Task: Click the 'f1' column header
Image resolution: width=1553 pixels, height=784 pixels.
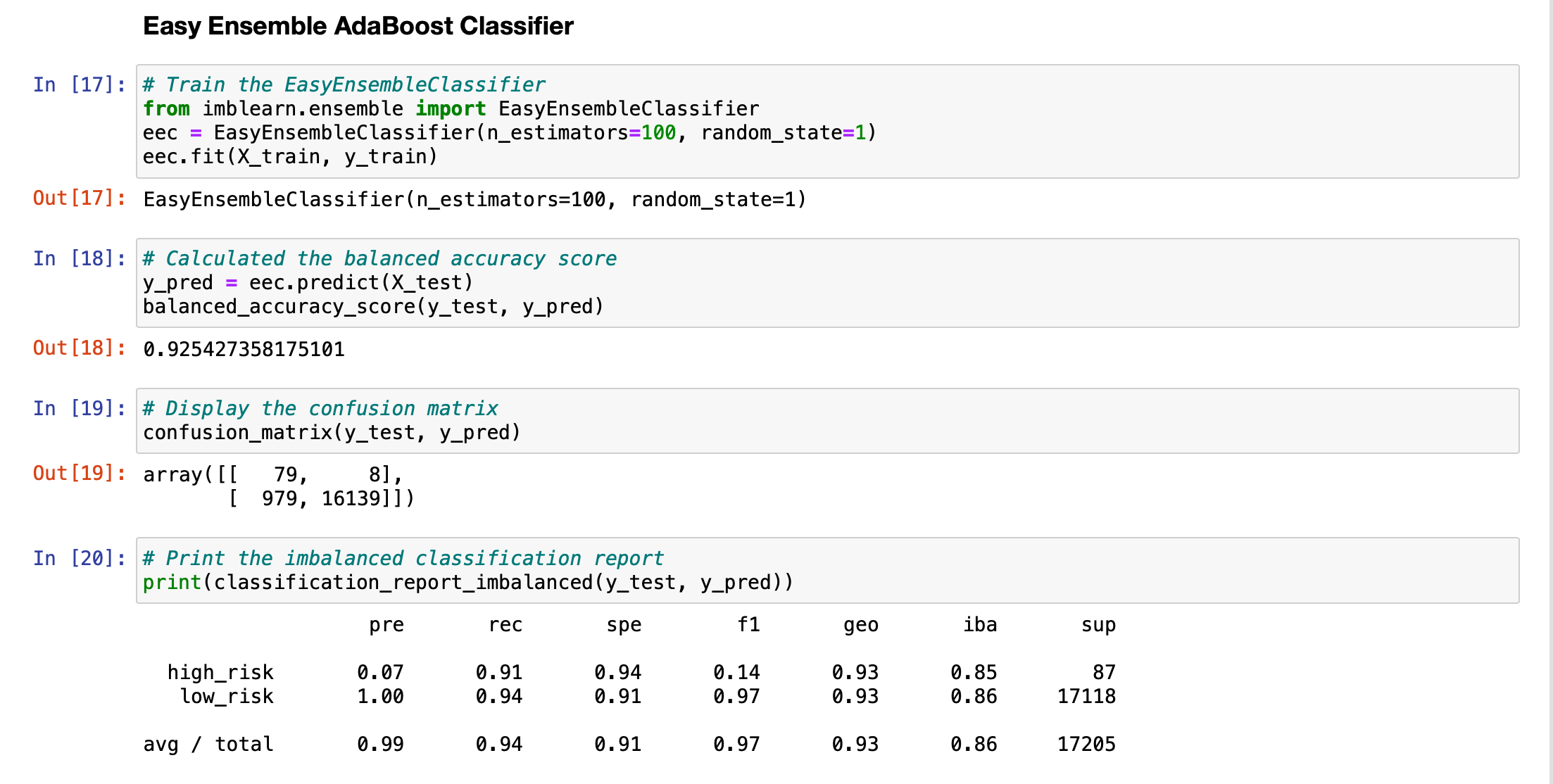Action: (748, 624)
